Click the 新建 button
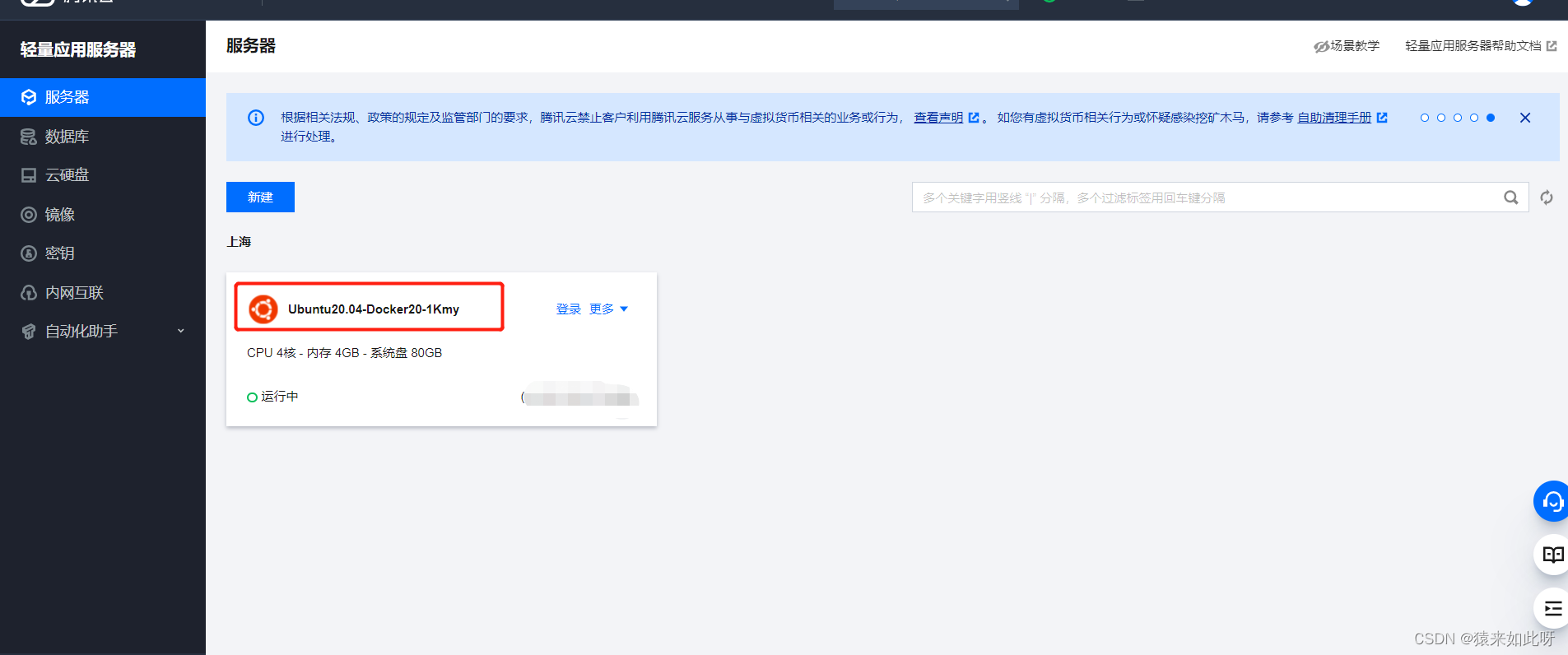The image size is (1568, 655). pos(260,197)
